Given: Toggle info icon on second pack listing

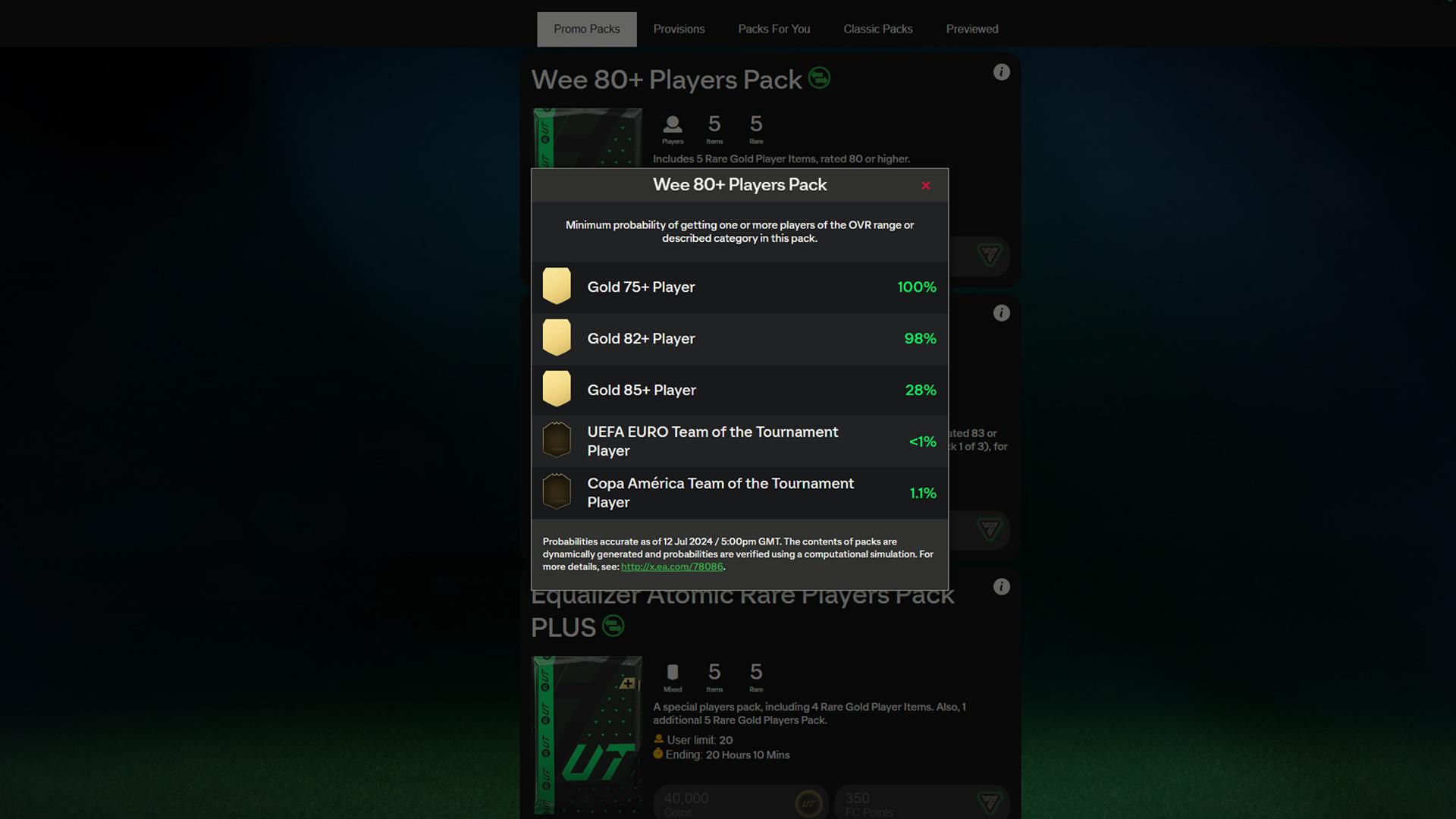Looking at the screenshot, I should point(1001,313).
